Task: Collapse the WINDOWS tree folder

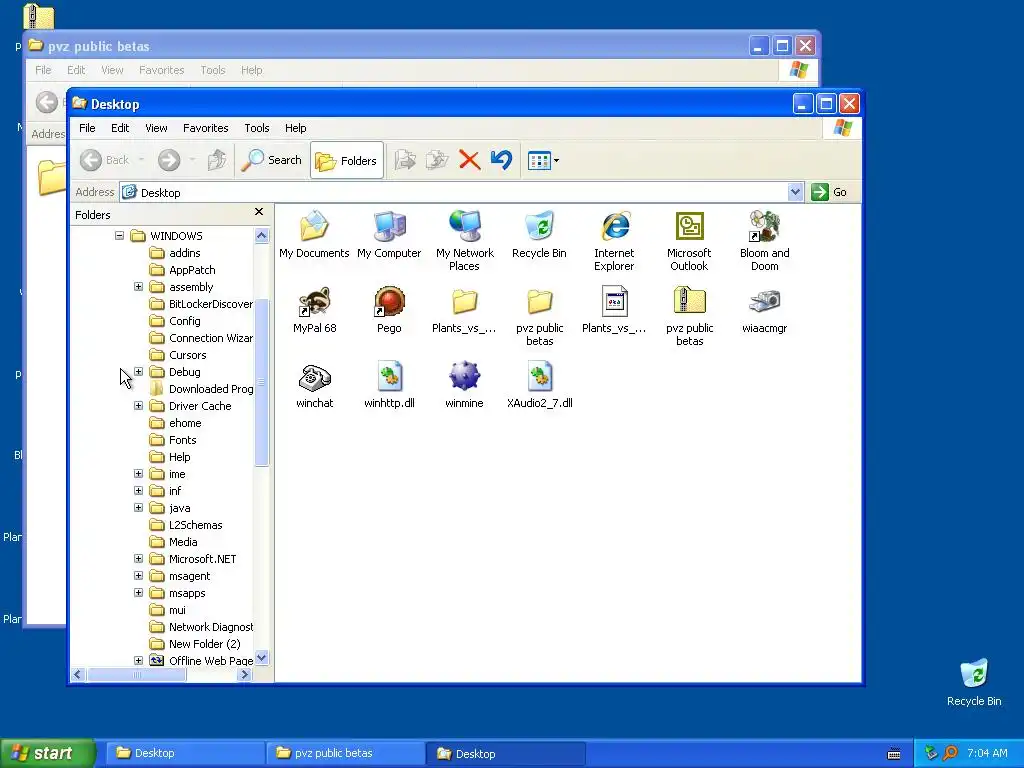Action: (x=120, y=235)
